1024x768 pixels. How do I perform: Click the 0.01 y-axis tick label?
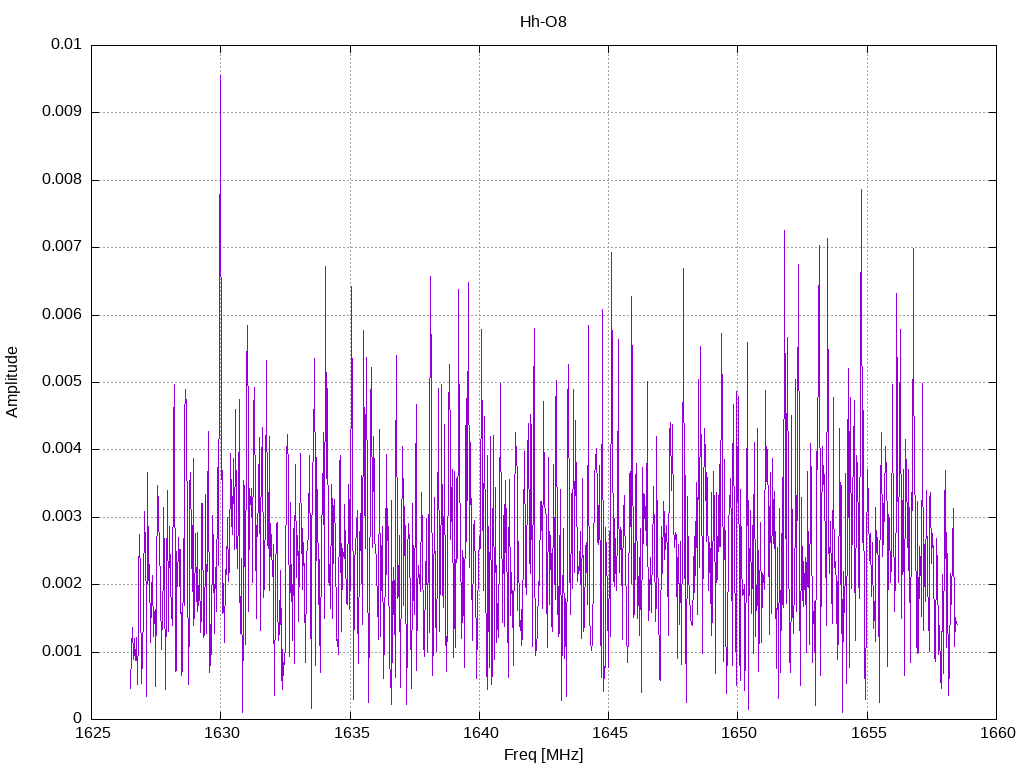(66, 44)
